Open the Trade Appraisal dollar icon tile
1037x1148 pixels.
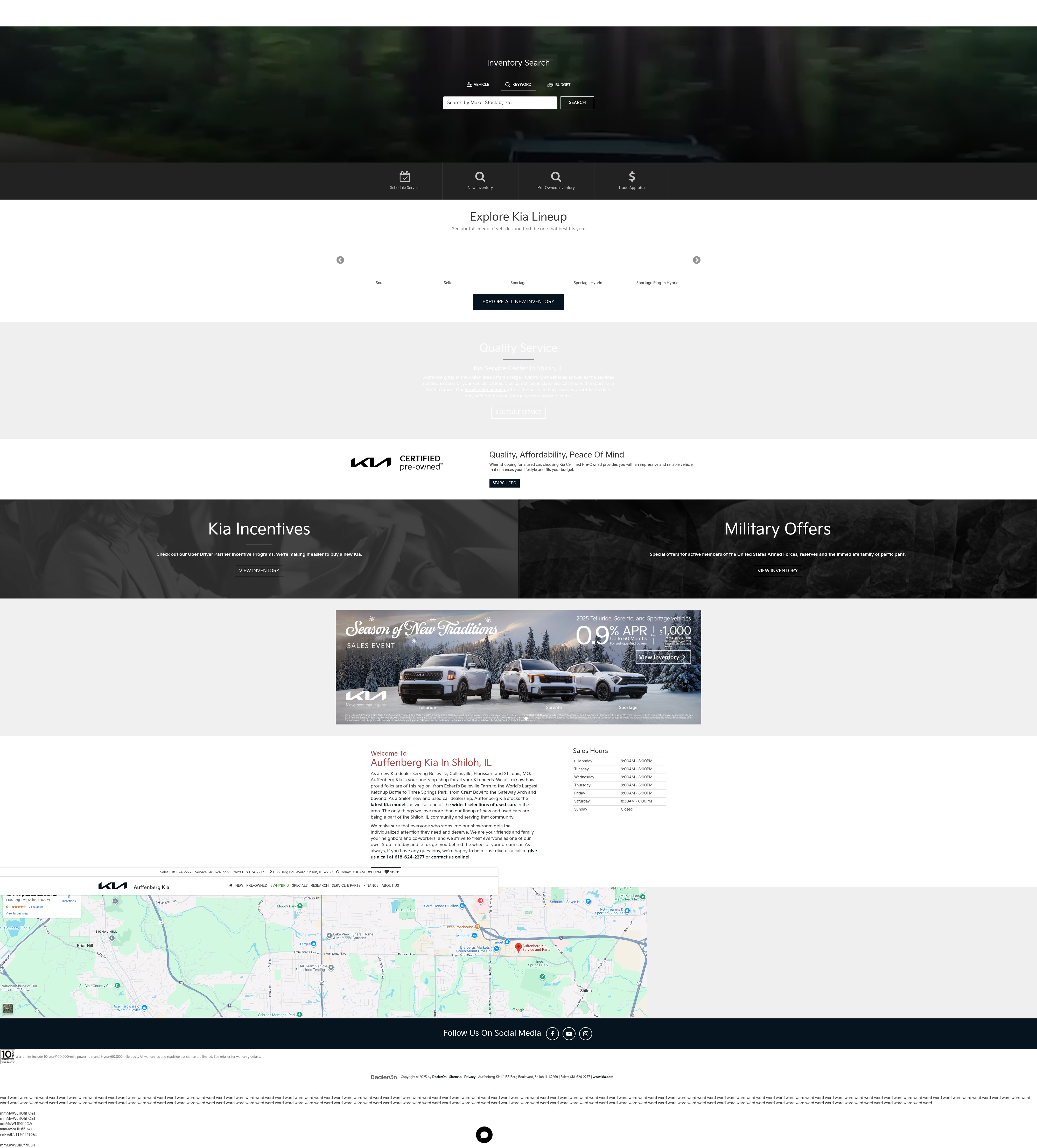[632, 181]
